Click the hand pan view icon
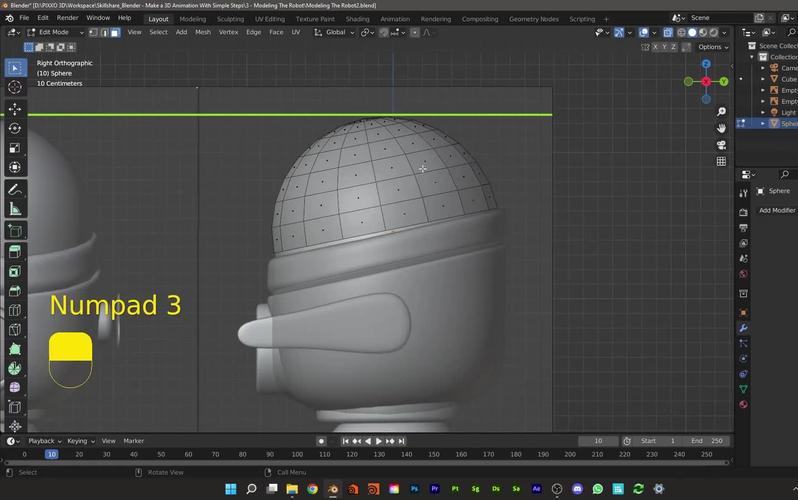This screenshot has width=798, height=500. point(721,128)
